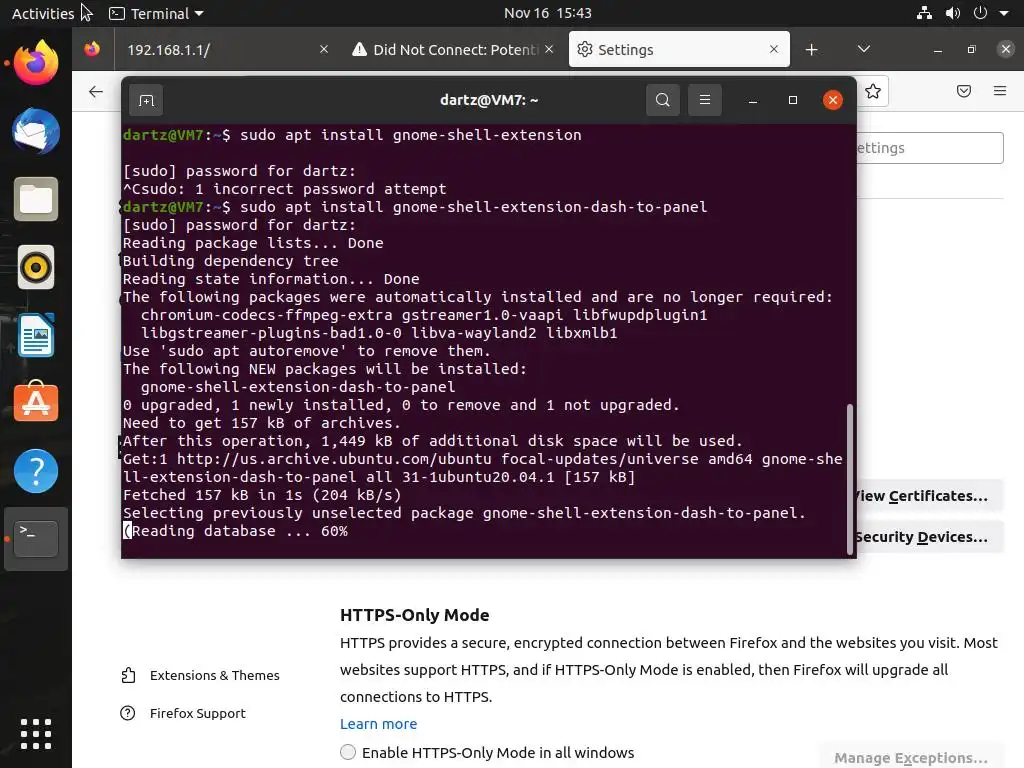This screenshot has height=768, width=1024.
Task: Close the Did Not Connect tab
Action: click(549, 49)
